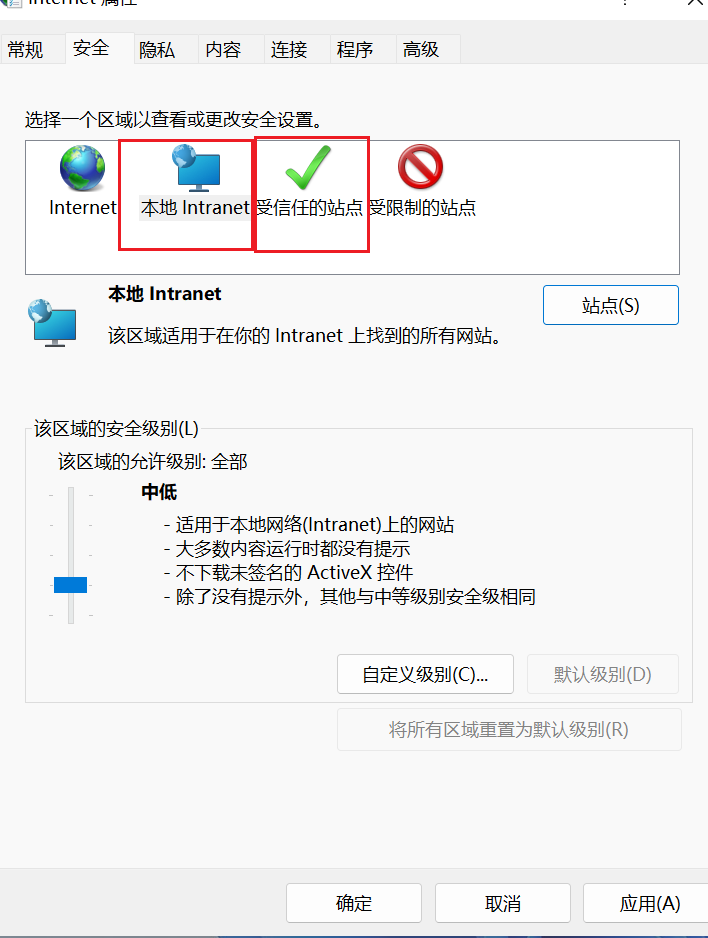The image size is (708, 938).
Task: Switch to the 程序 tab
Action: [x=355, y=50]
